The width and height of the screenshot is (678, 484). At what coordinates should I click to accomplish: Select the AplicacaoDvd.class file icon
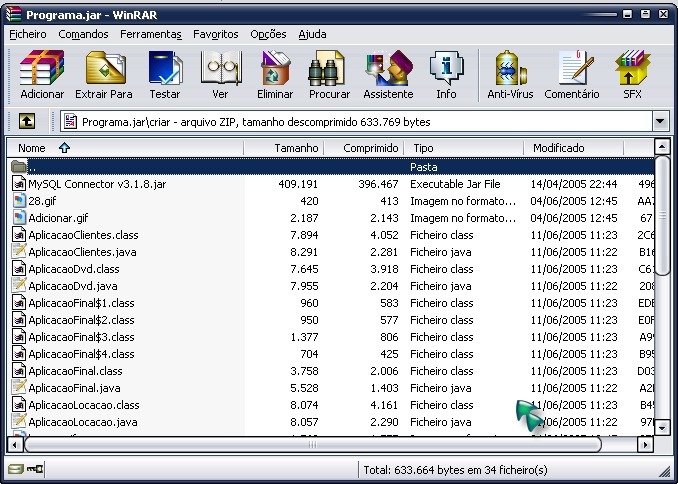(x=19, y=269)
